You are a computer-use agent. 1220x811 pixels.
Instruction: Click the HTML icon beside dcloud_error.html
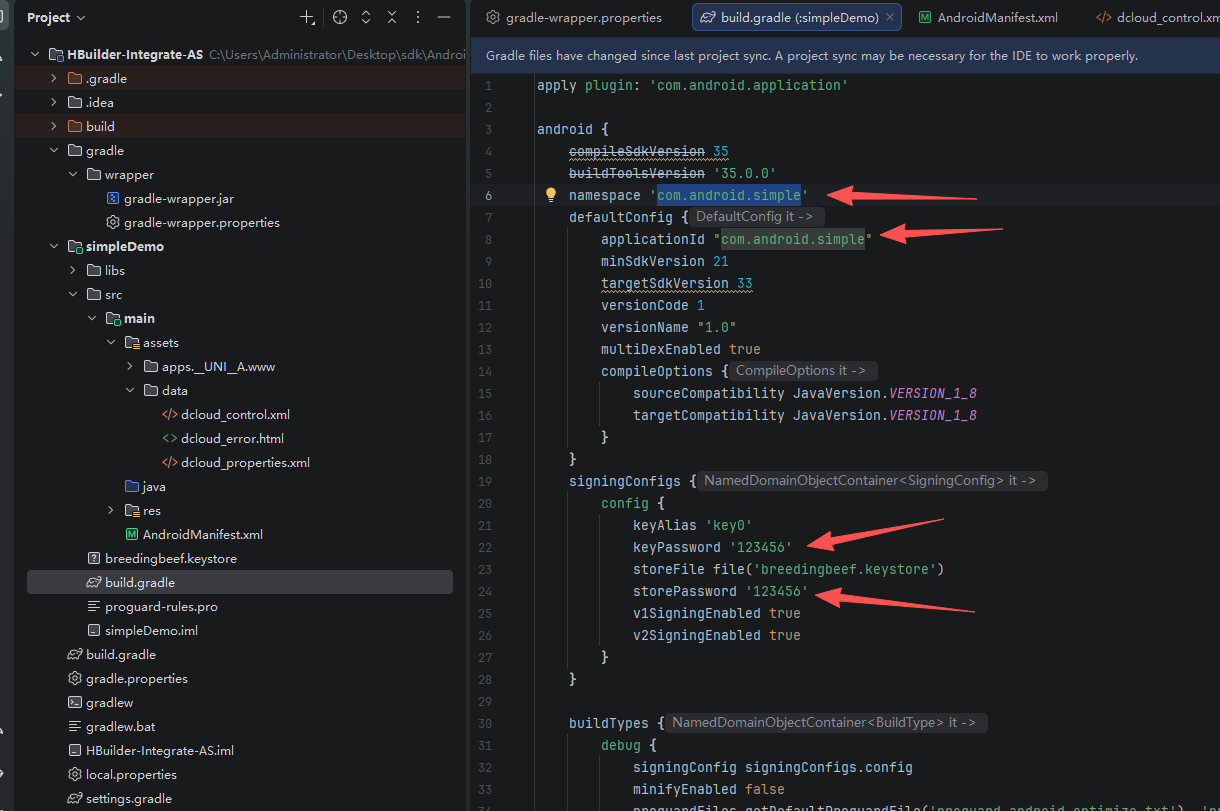[170, 438]
